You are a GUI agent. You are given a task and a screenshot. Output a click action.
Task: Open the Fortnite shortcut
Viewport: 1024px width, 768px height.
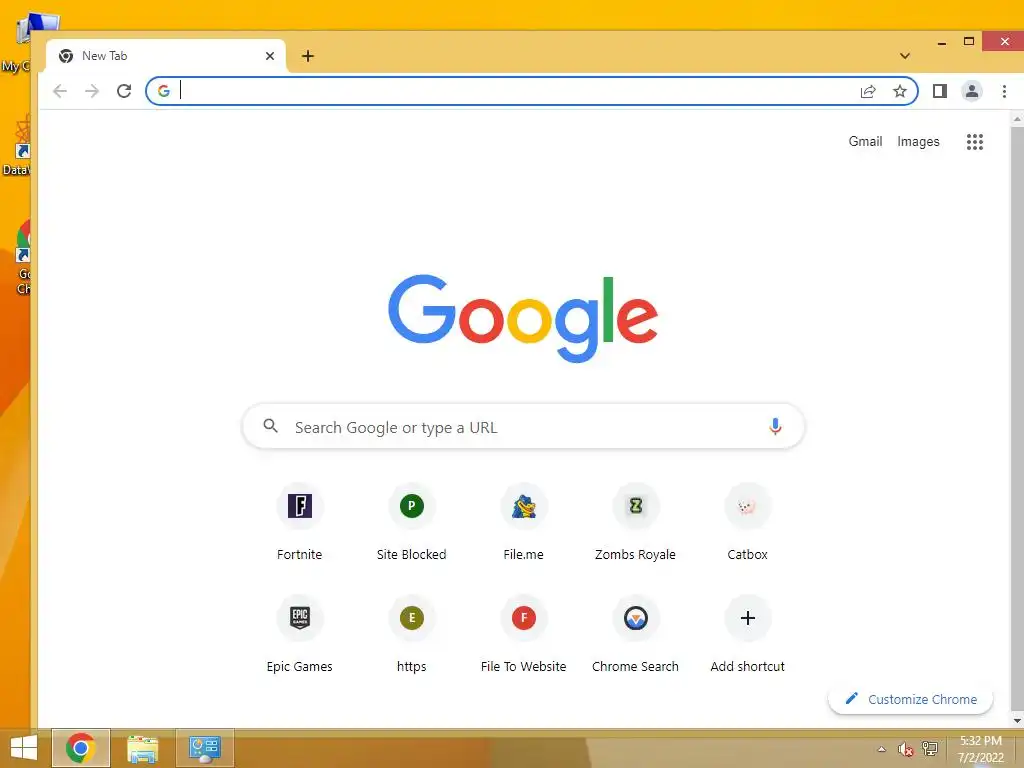pyautogui.click(x=300, y=522)
